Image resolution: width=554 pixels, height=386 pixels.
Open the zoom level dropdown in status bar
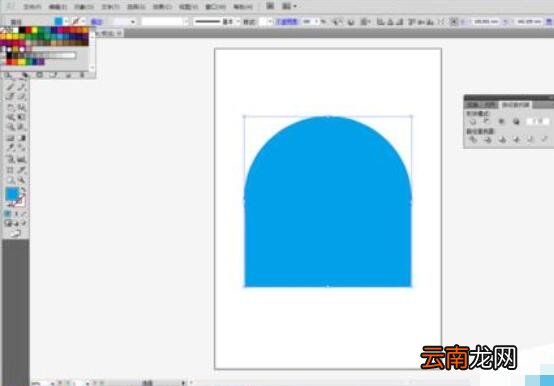point(52,383)
